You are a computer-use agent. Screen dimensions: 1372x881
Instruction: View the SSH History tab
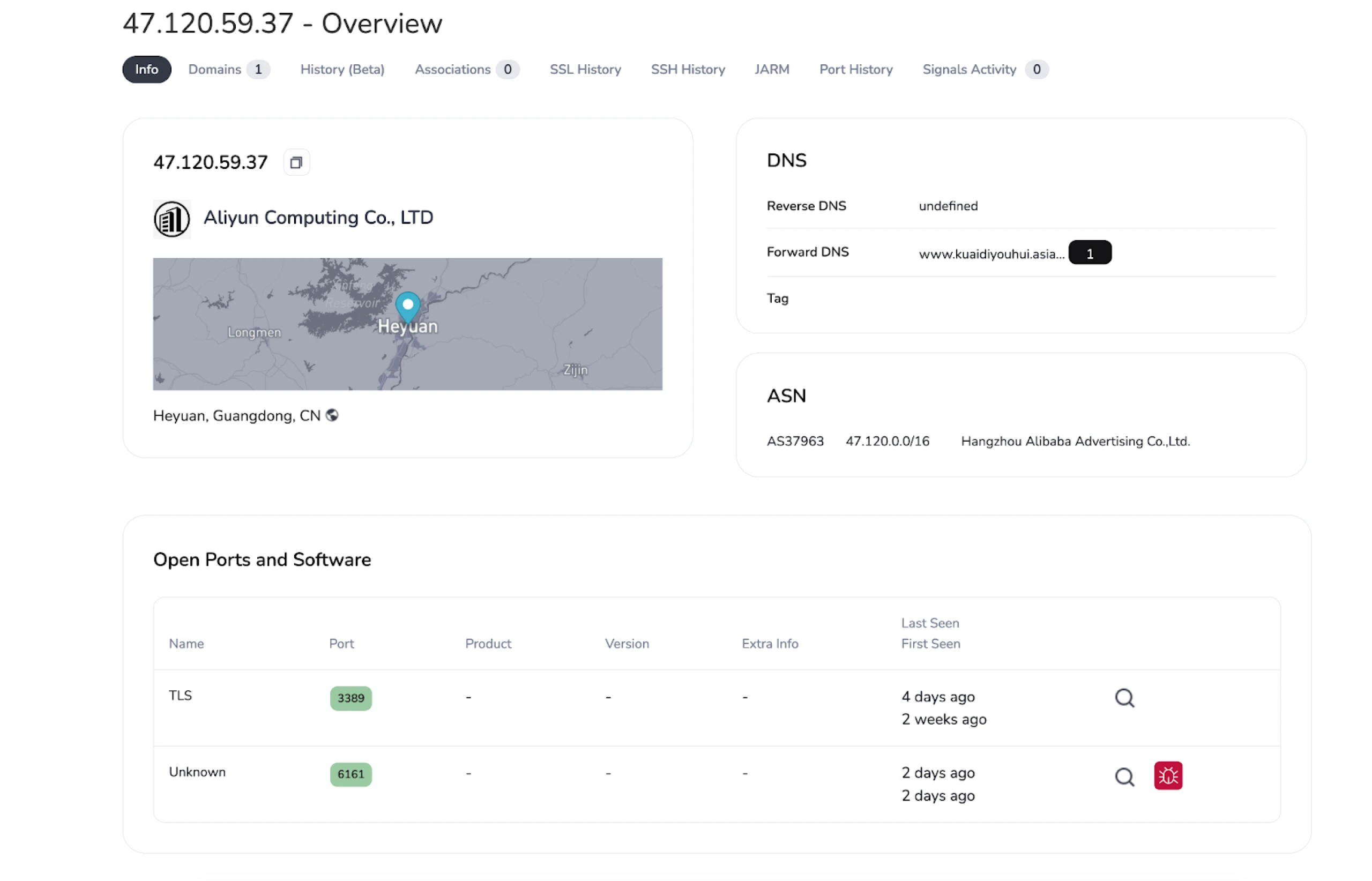[688, 69]
